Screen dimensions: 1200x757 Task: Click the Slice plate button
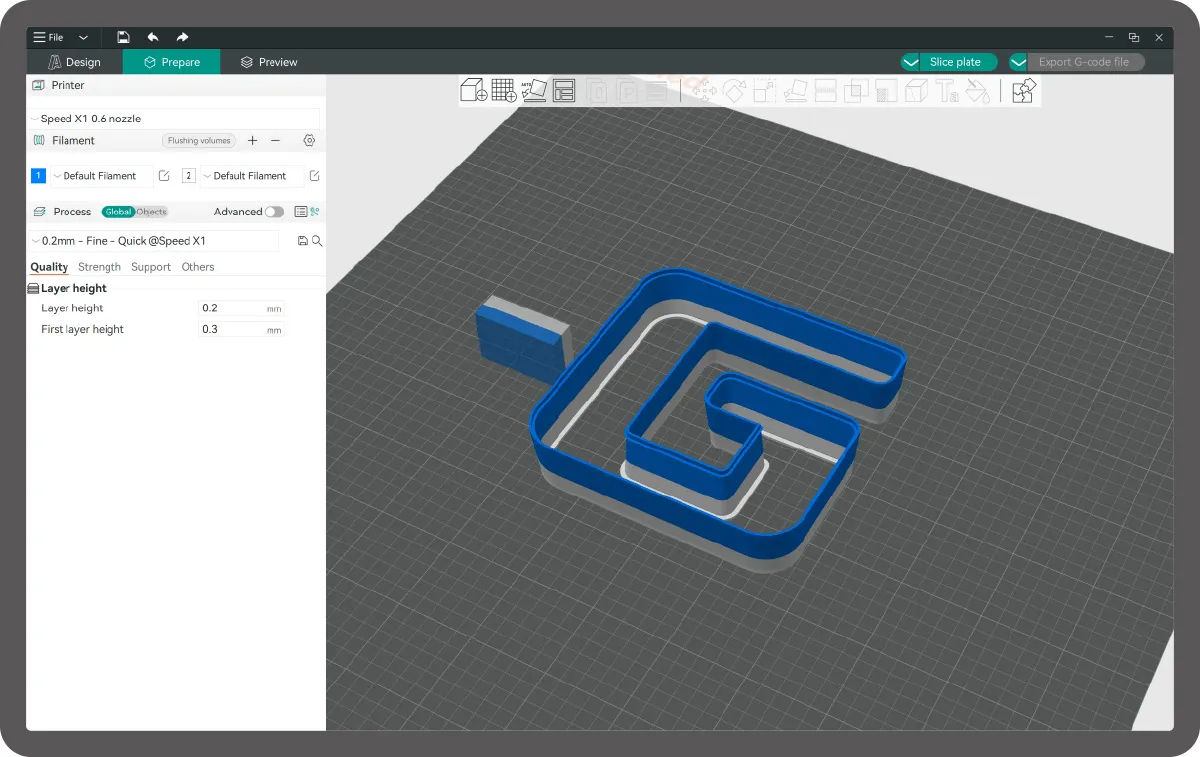pos(955,62)
